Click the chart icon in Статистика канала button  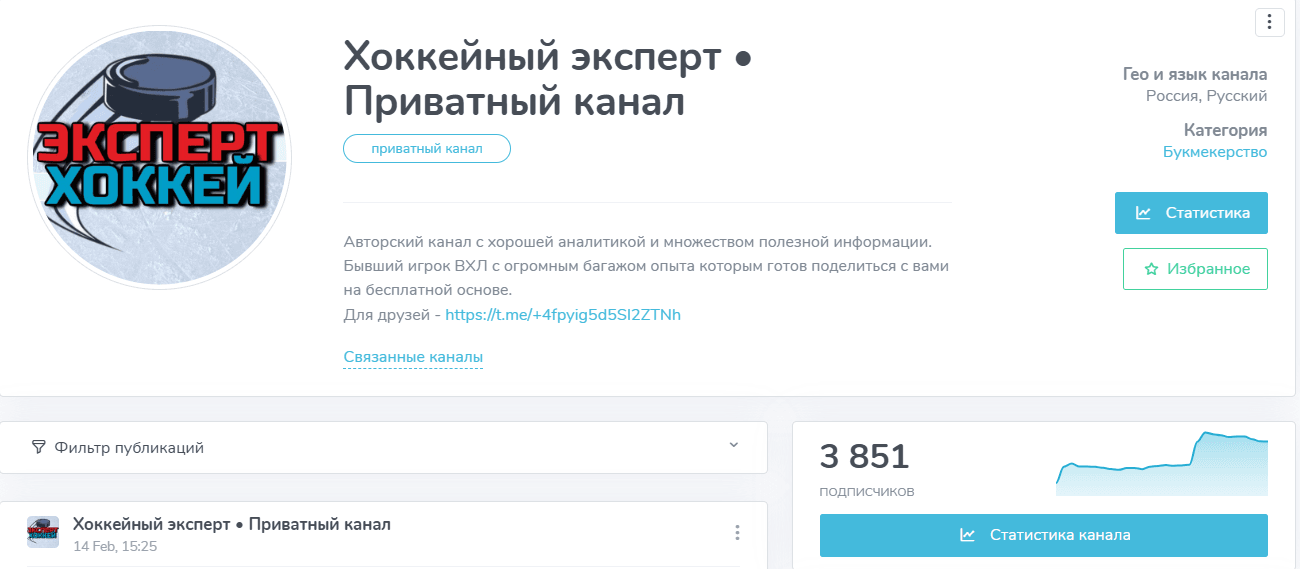pyautogui.click(x=967, y=535)
